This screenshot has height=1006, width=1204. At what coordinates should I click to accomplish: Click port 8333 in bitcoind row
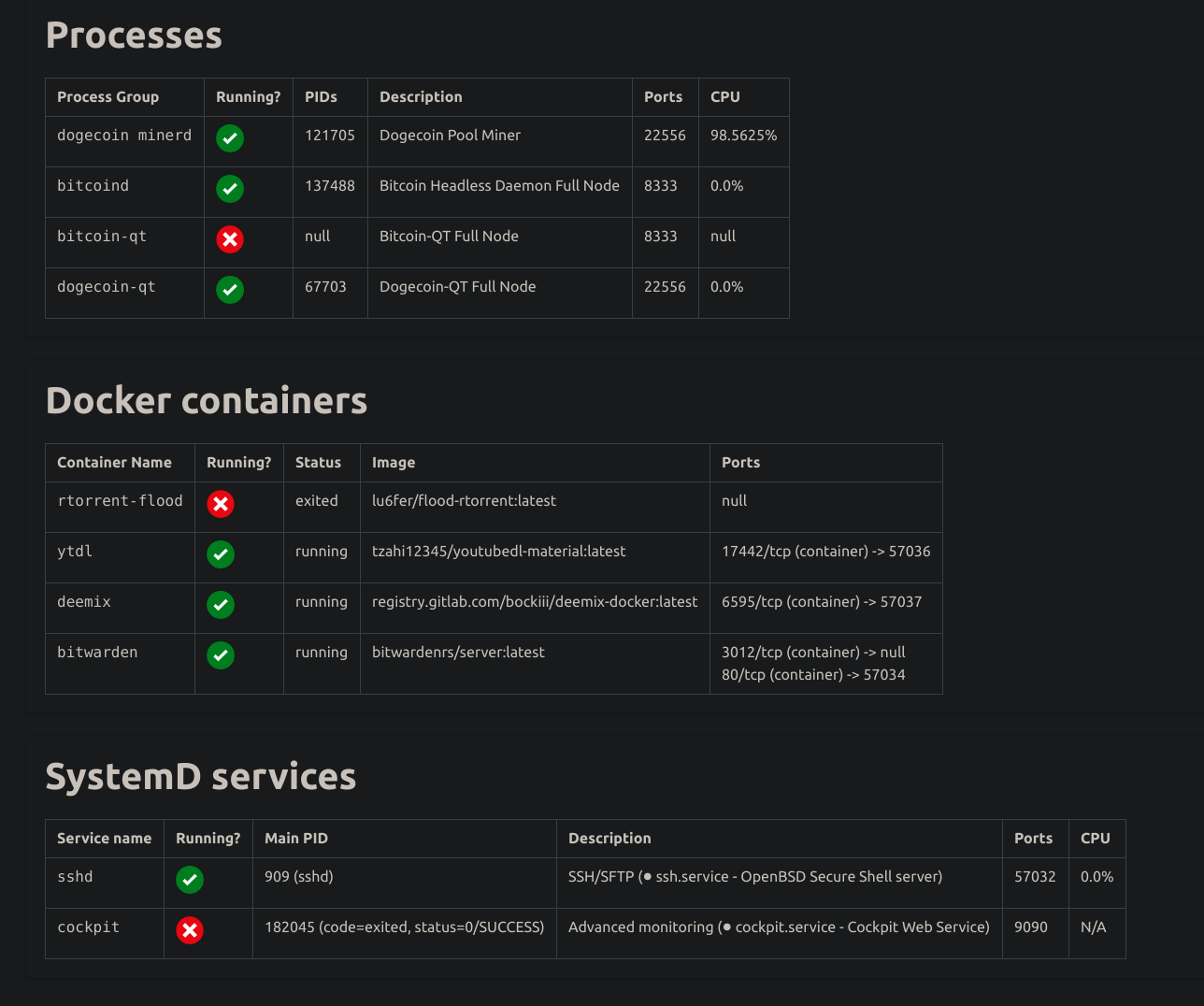click(660, 186)
